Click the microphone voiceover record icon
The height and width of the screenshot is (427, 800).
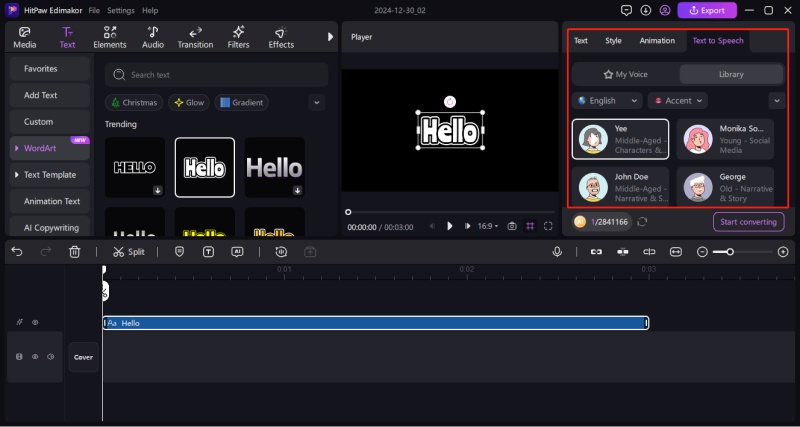pos(557,252)
